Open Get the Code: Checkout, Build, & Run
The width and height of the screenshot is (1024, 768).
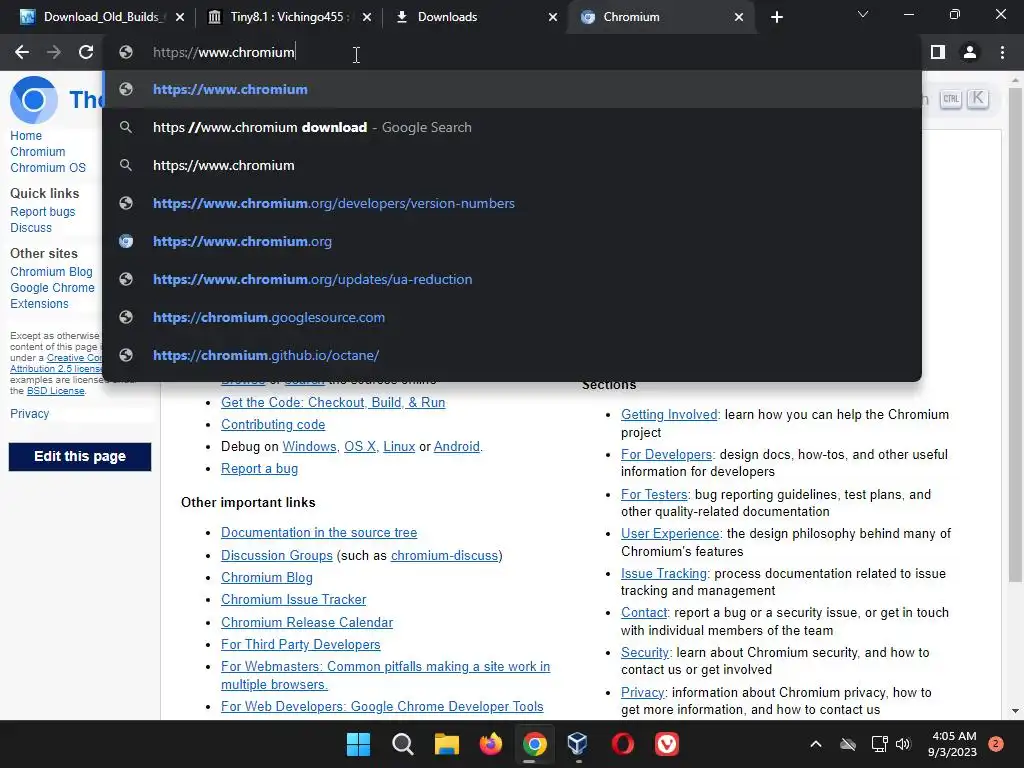(x=333, y=402)
